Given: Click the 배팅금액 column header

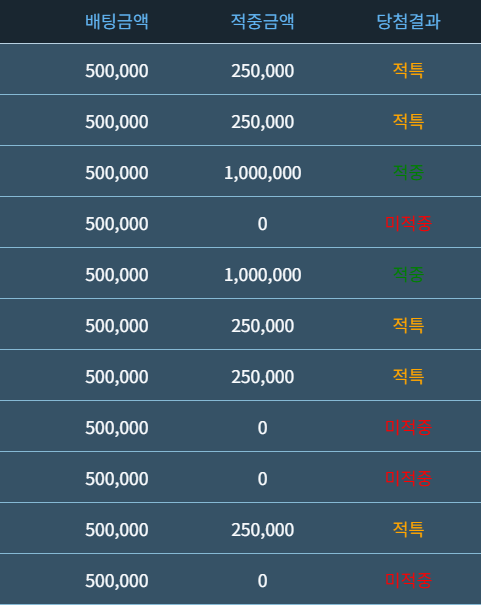Looking at the screenshot, I should 116,21.
